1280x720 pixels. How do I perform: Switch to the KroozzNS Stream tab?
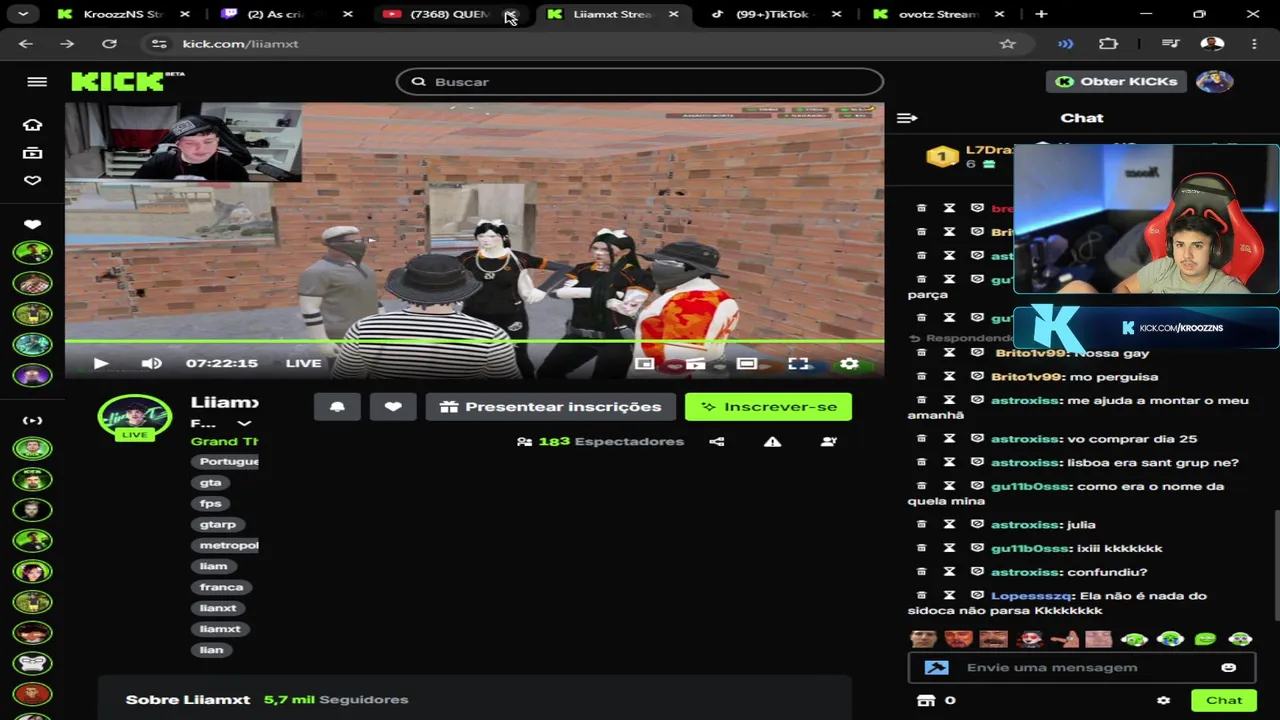[122, 14]
